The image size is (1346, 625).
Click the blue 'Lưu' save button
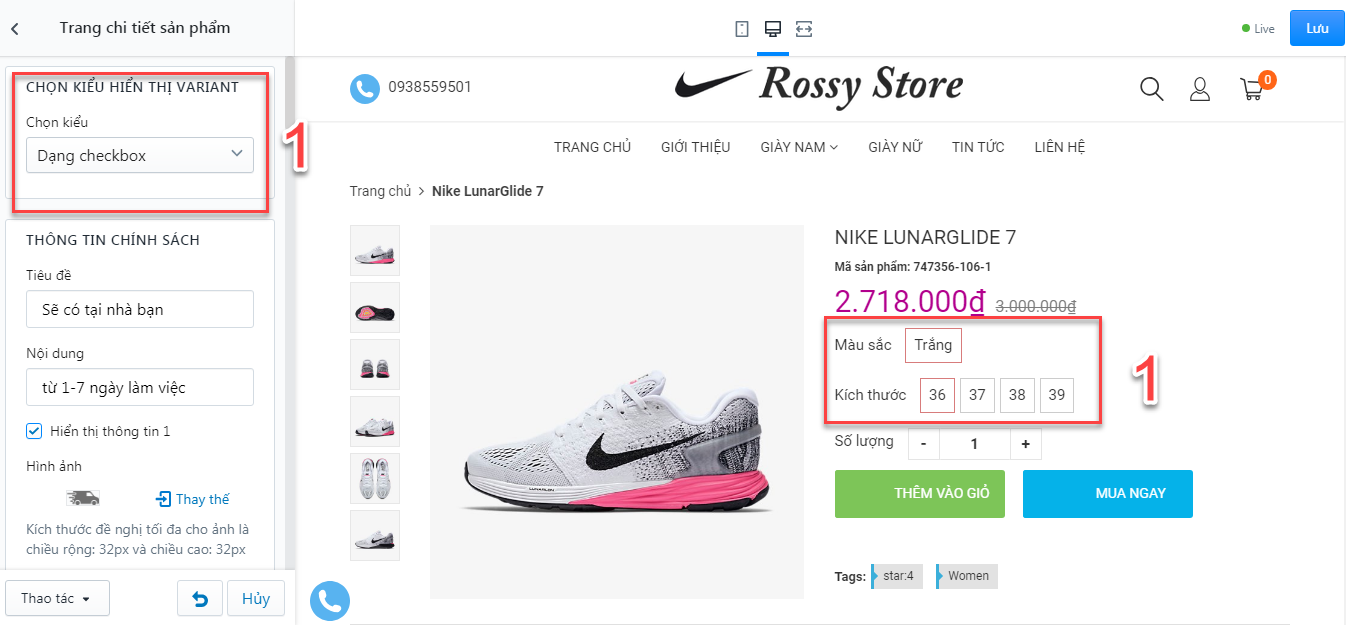coord(1317,28)
